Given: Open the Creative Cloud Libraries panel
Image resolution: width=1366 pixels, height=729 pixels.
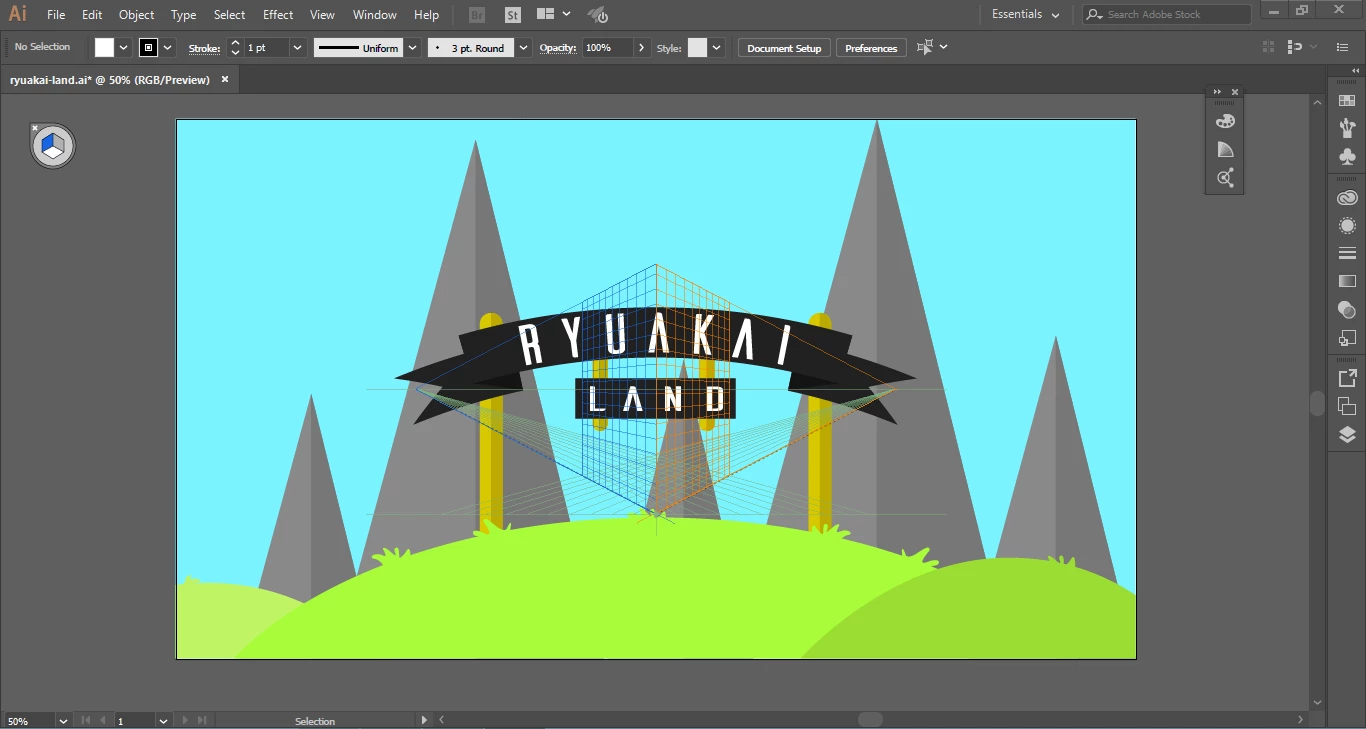Looking at the screenshot, I should [1347, 198].
